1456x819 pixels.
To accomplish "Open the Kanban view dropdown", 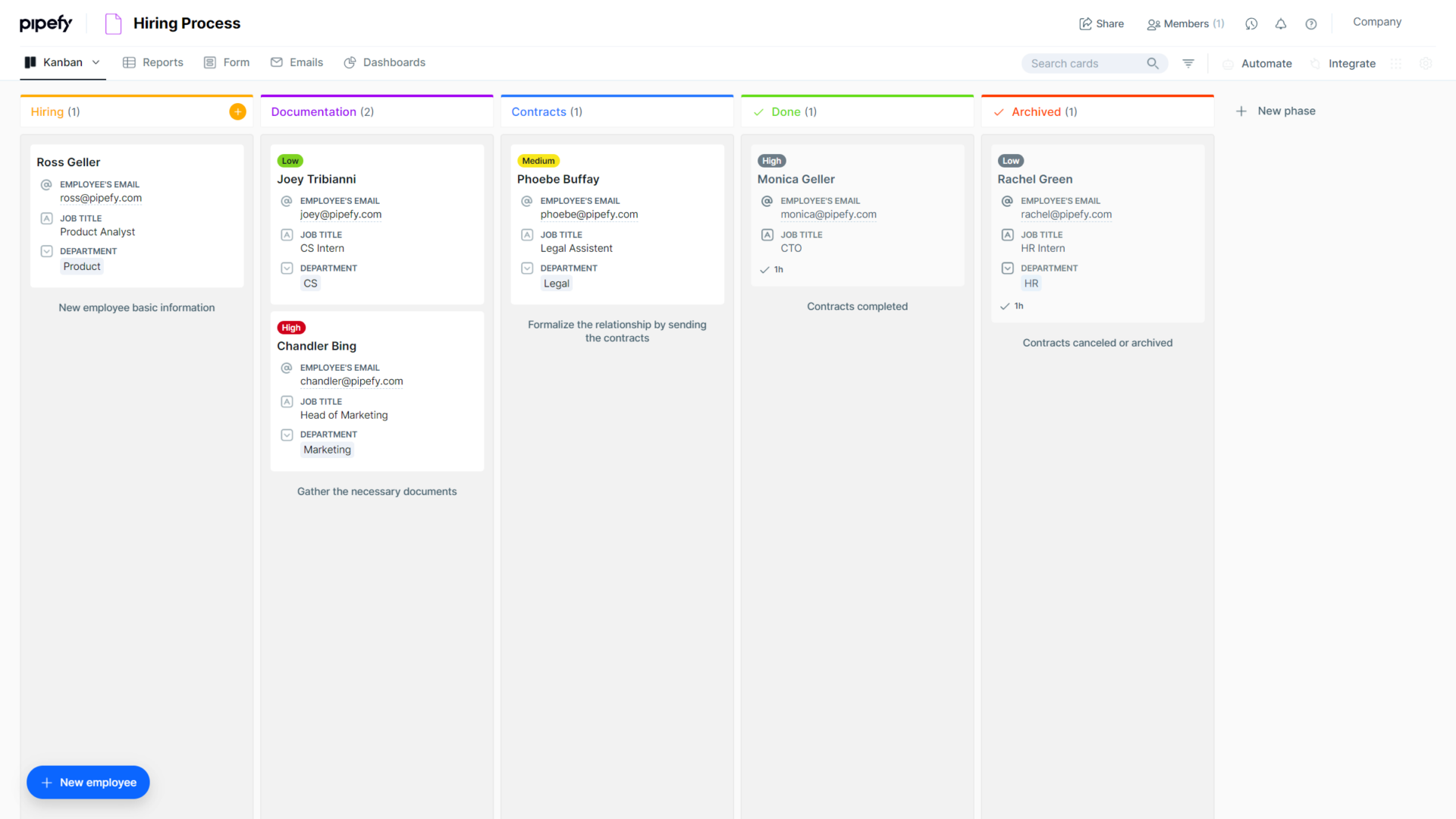I will tap(96, 62).
